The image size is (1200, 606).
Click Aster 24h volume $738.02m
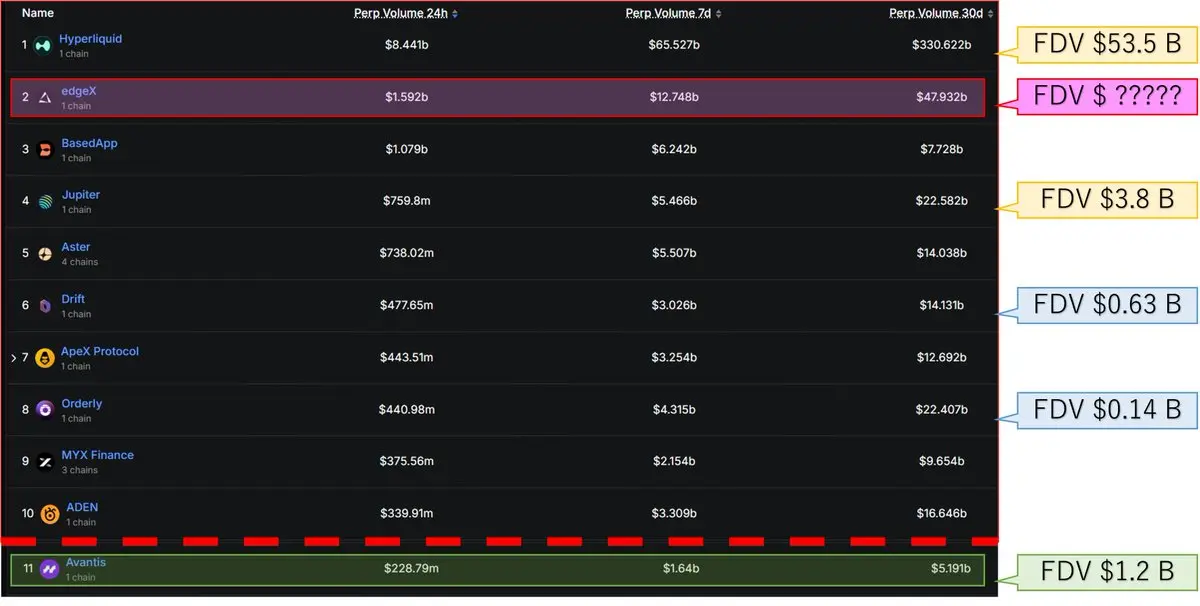click(406, 254)
